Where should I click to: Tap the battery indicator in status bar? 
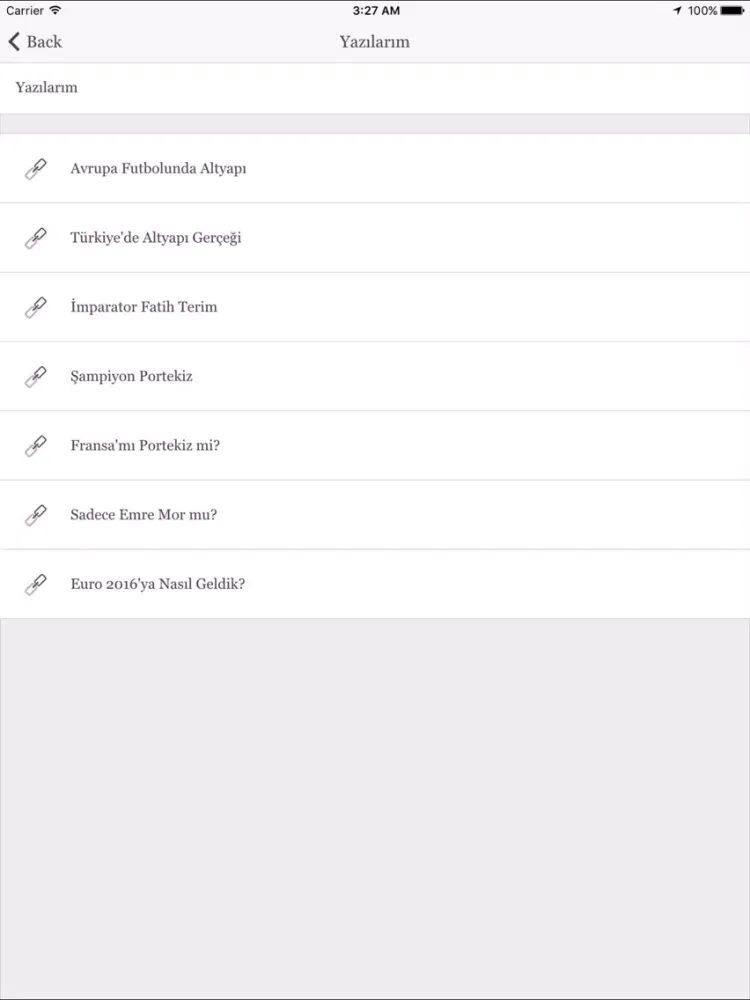tap(732, 11)
